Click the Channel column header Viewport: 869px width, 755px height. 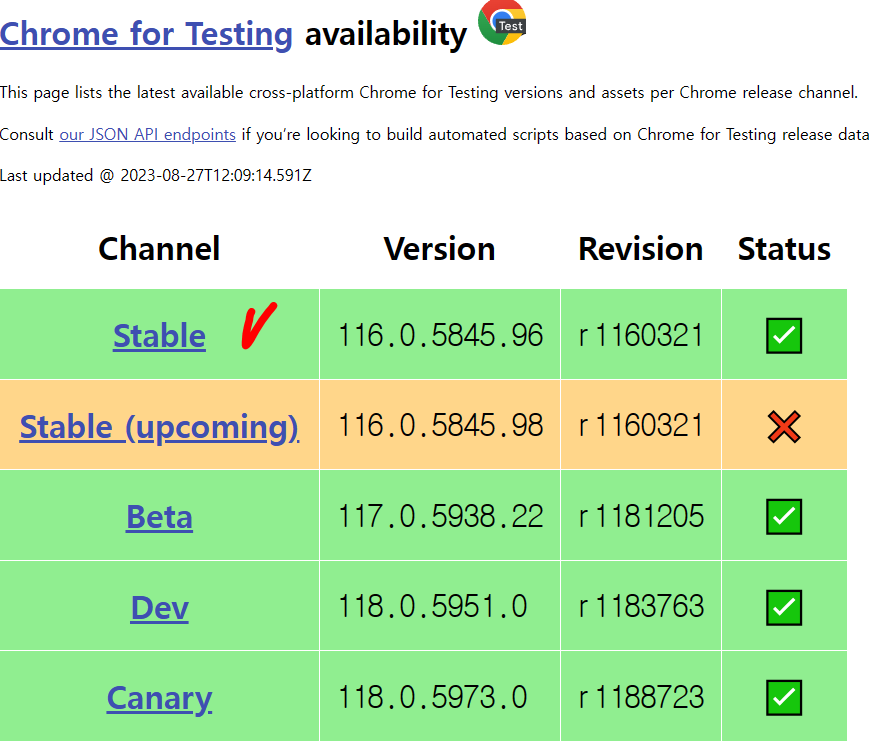point(160,249)
